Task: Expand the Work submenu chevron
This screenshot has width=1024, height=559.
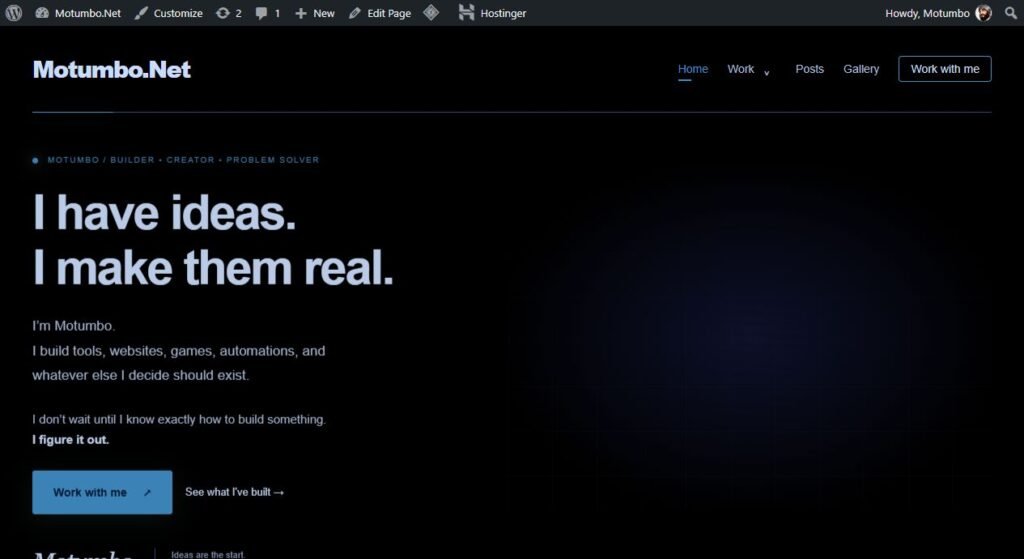Action: pos(767,72)
